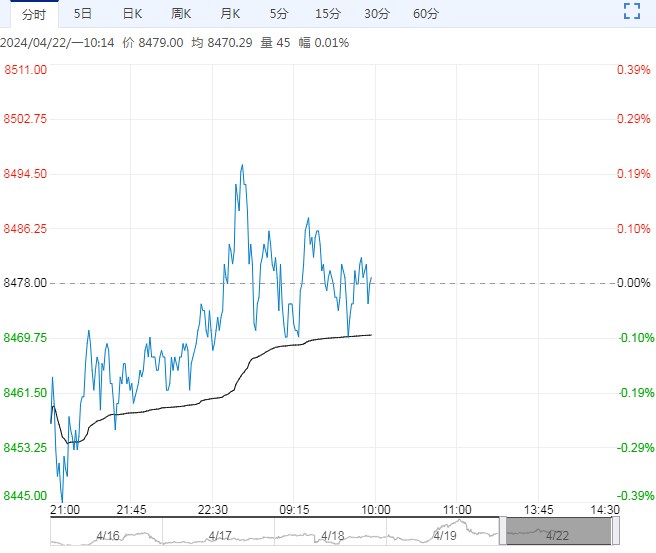Open the 5日 chart tab
Image resolution: width=656 pixels, height=553 pixels.
(84, 13)
